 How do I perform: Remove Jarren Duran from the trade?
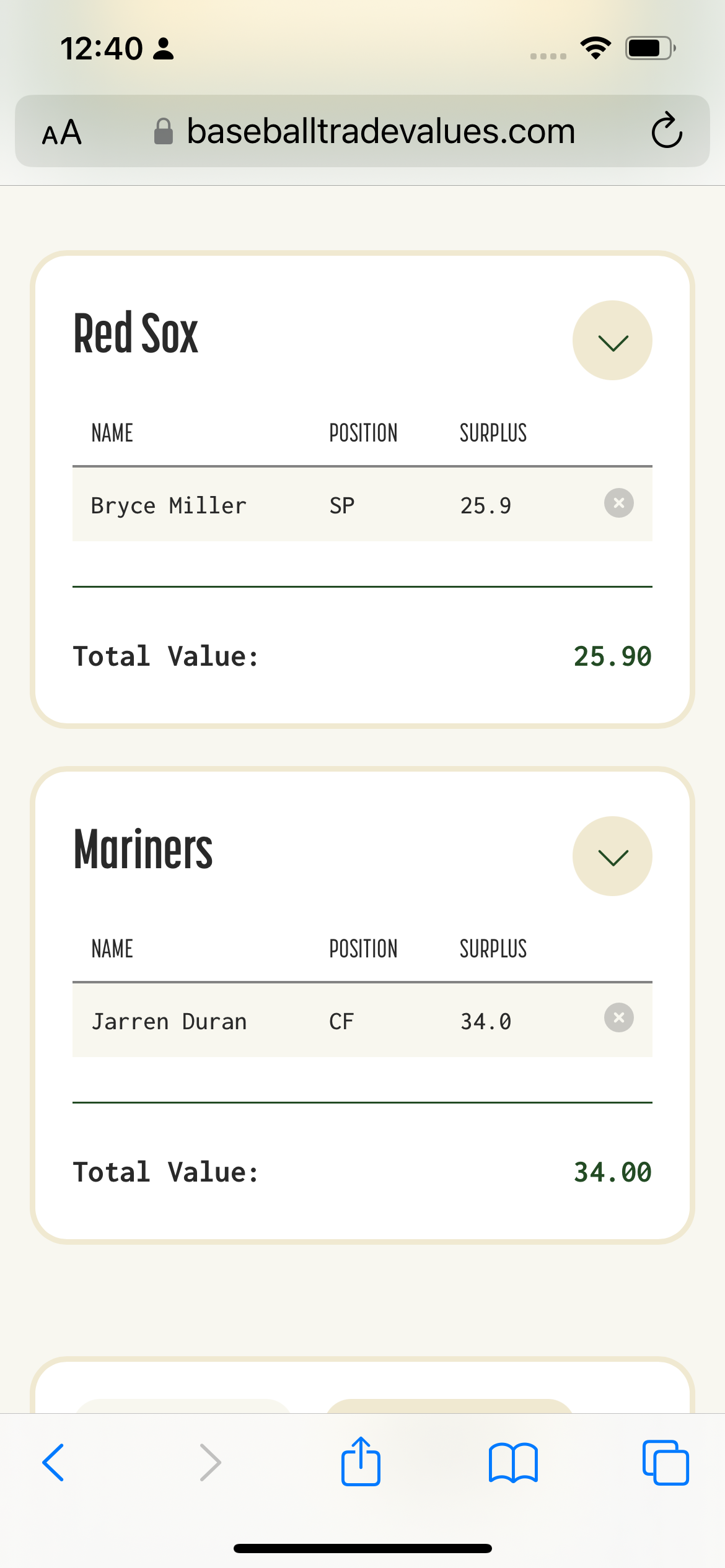(x=618, y=1018)
